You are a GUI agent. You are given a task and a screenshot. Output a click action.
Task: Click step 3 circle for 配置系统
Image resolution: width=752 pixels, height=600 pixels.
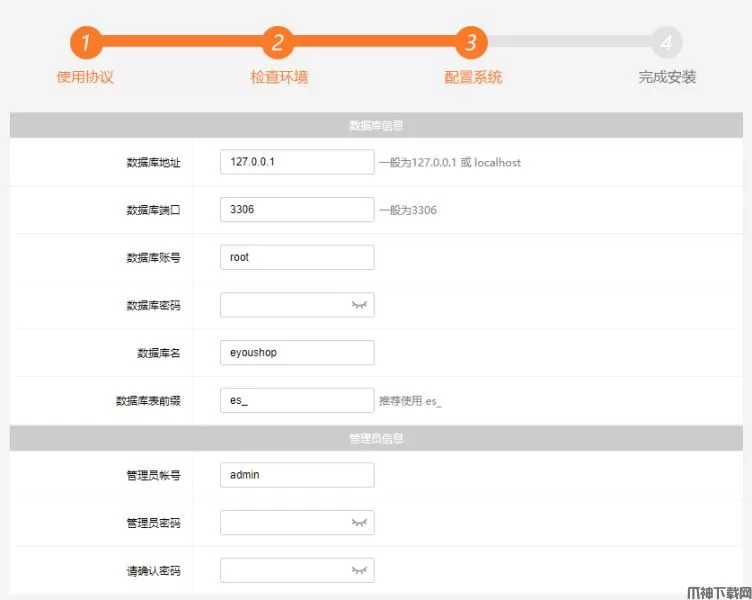471,43
